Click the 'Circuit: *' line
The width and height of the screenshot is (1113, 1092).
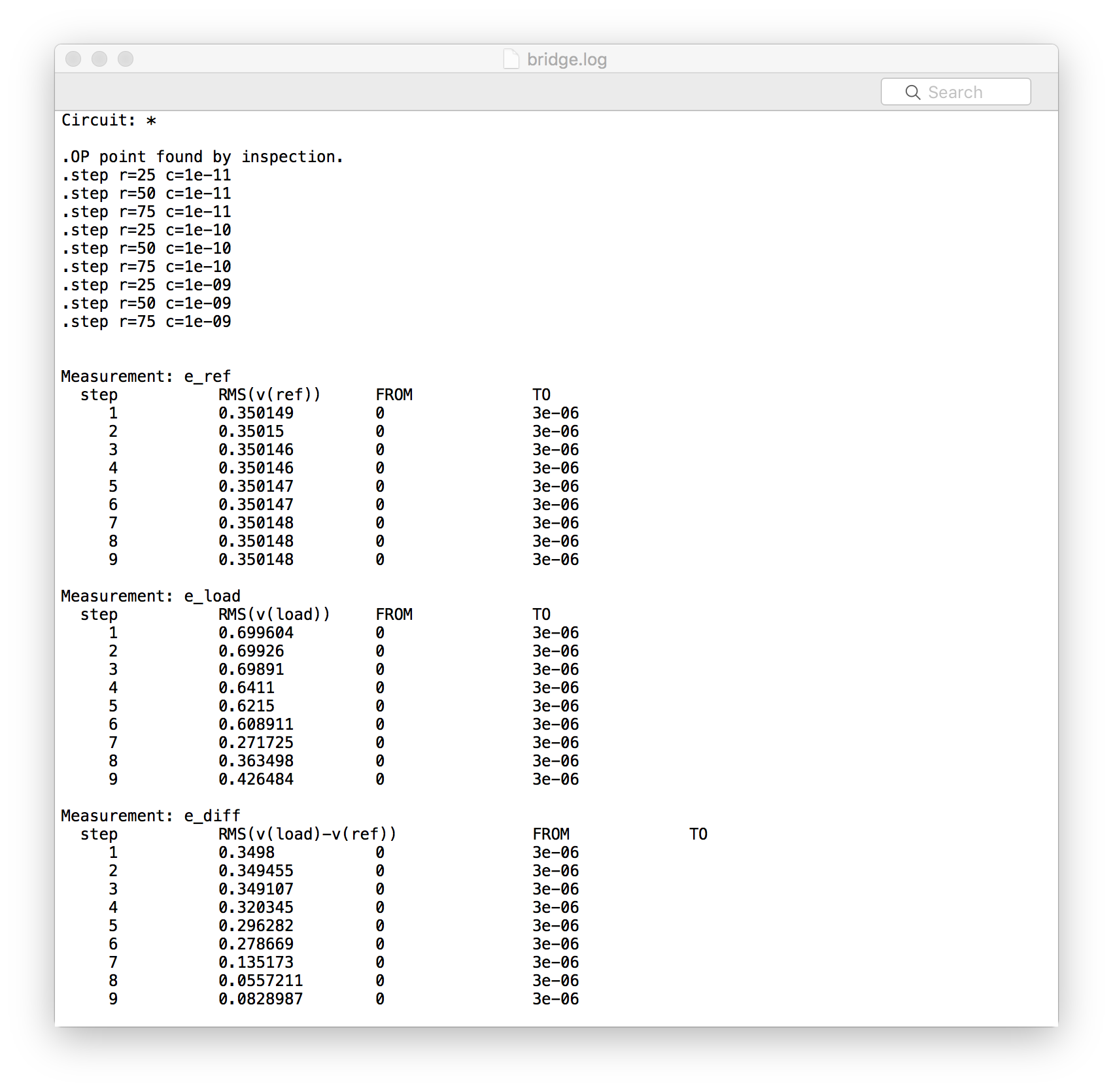tap(109, 120)
